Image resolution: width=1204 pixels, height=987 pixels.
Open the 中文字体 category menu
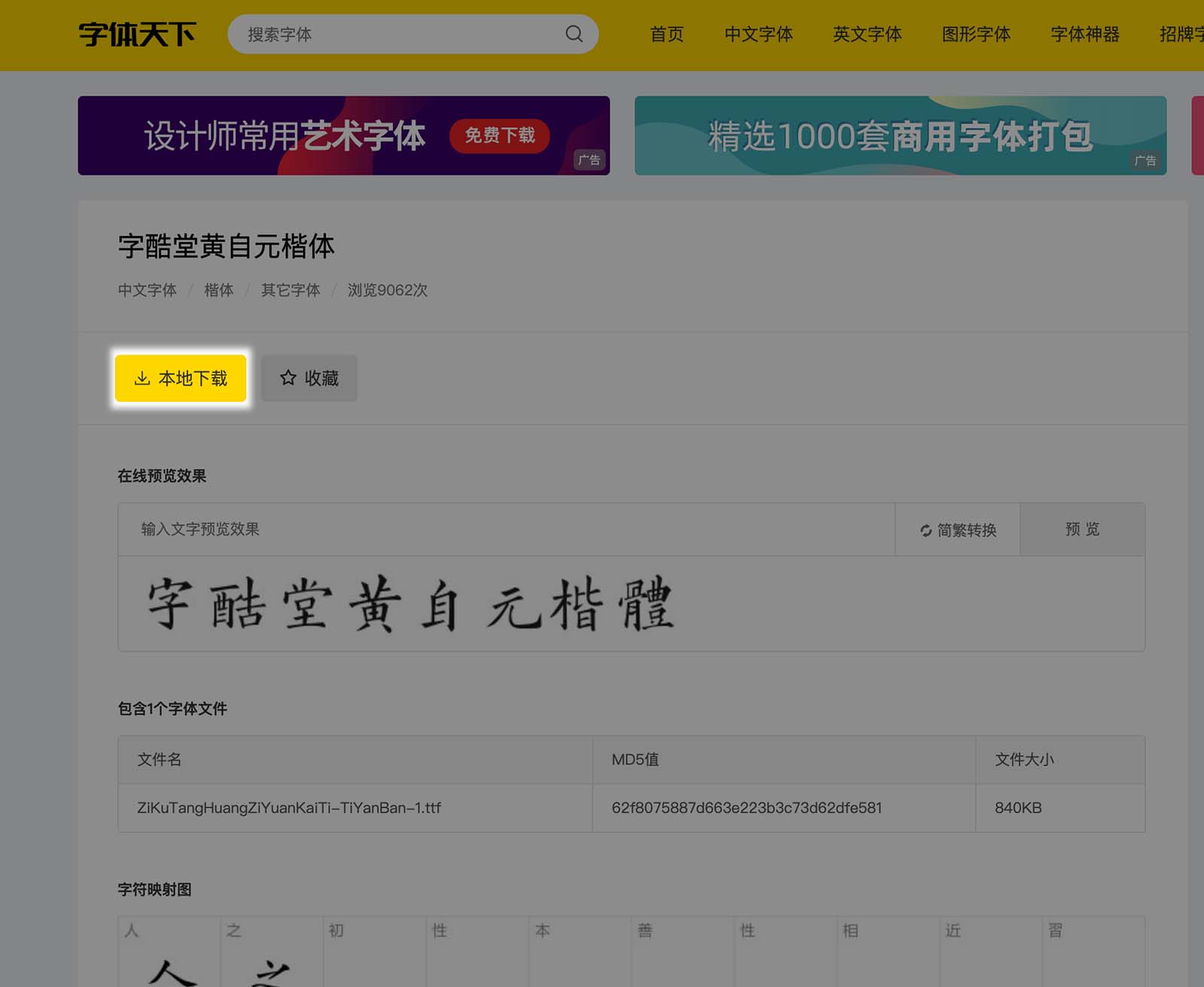(x=759, y=34)
